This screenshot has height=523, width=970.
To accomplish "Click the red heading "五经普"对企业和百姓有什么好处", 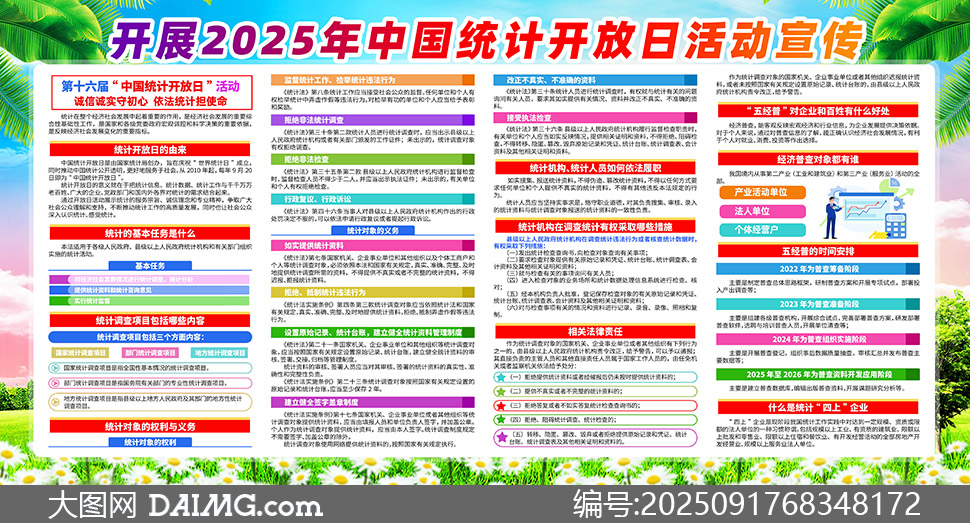I will click(818, 111).
